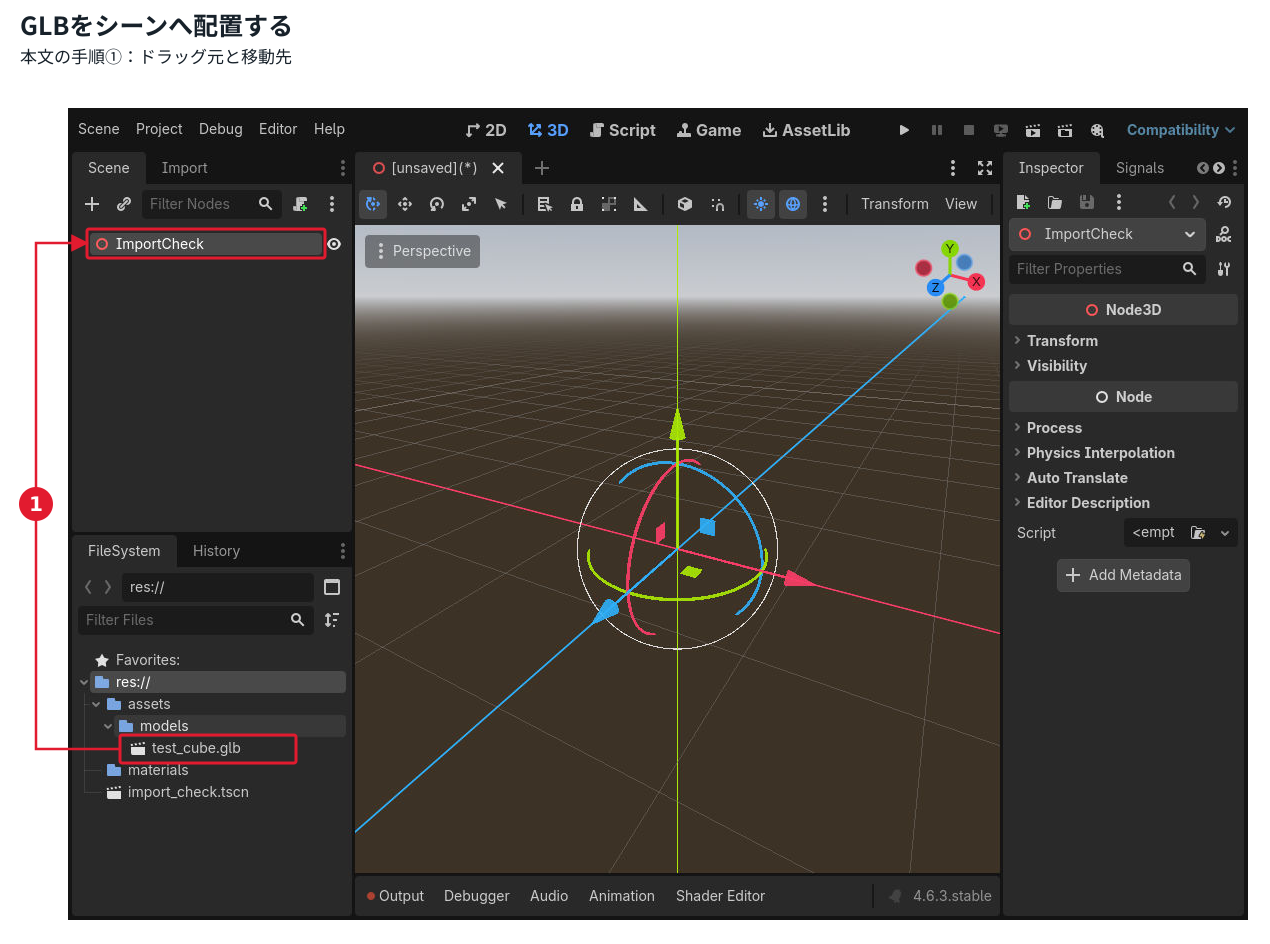
Task: Toggle local space snap icon
Action: tap(717, 204)
